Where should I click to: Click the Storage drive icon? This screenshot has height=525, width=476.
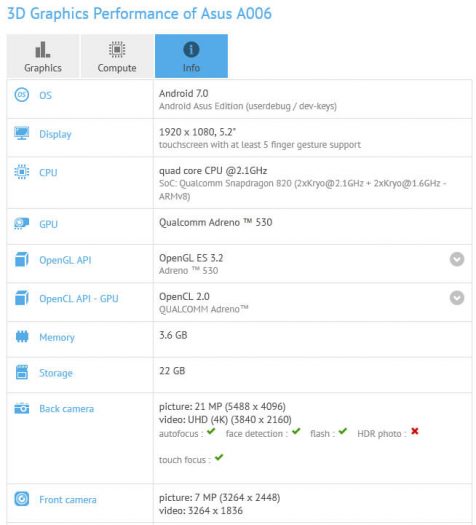(x=22, y=372)
